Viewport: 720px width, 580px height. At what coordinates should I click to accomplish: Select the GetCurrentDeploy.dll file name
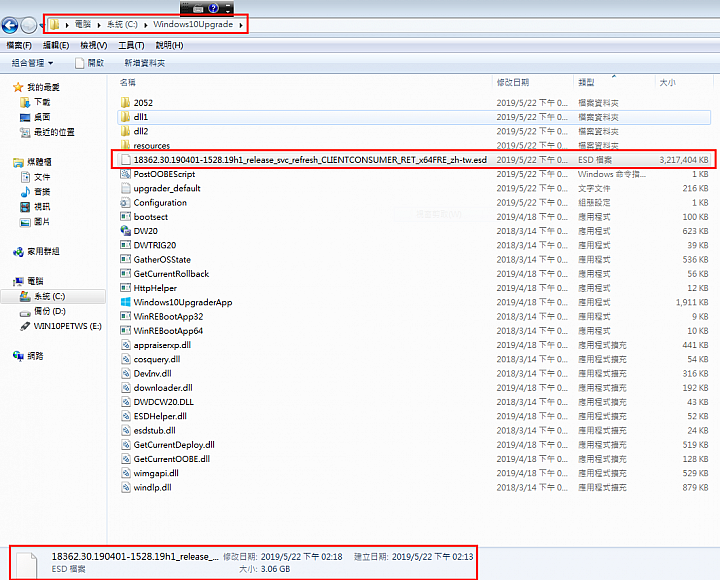[174, 444]
